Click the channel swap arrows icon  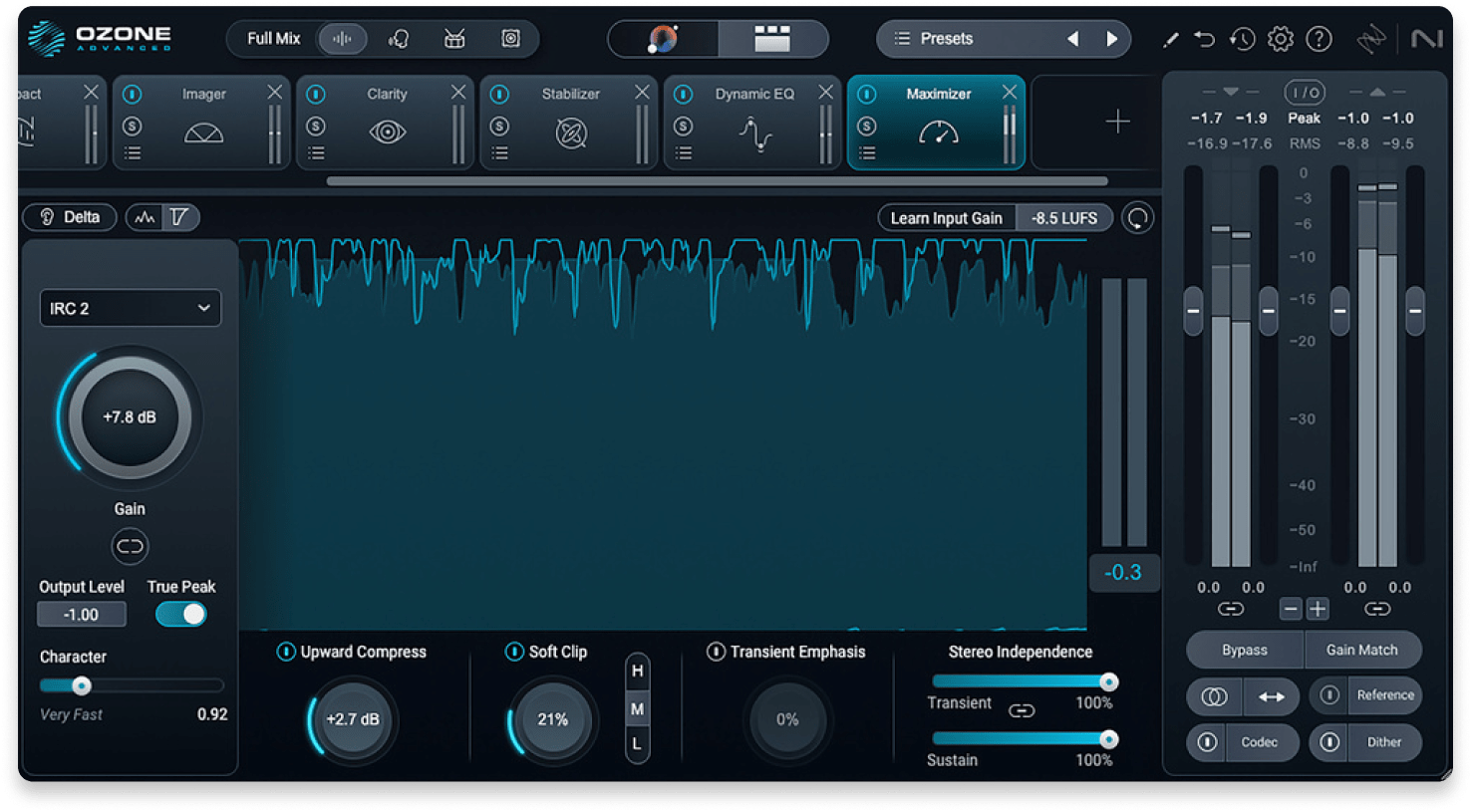pos(1273,696)
